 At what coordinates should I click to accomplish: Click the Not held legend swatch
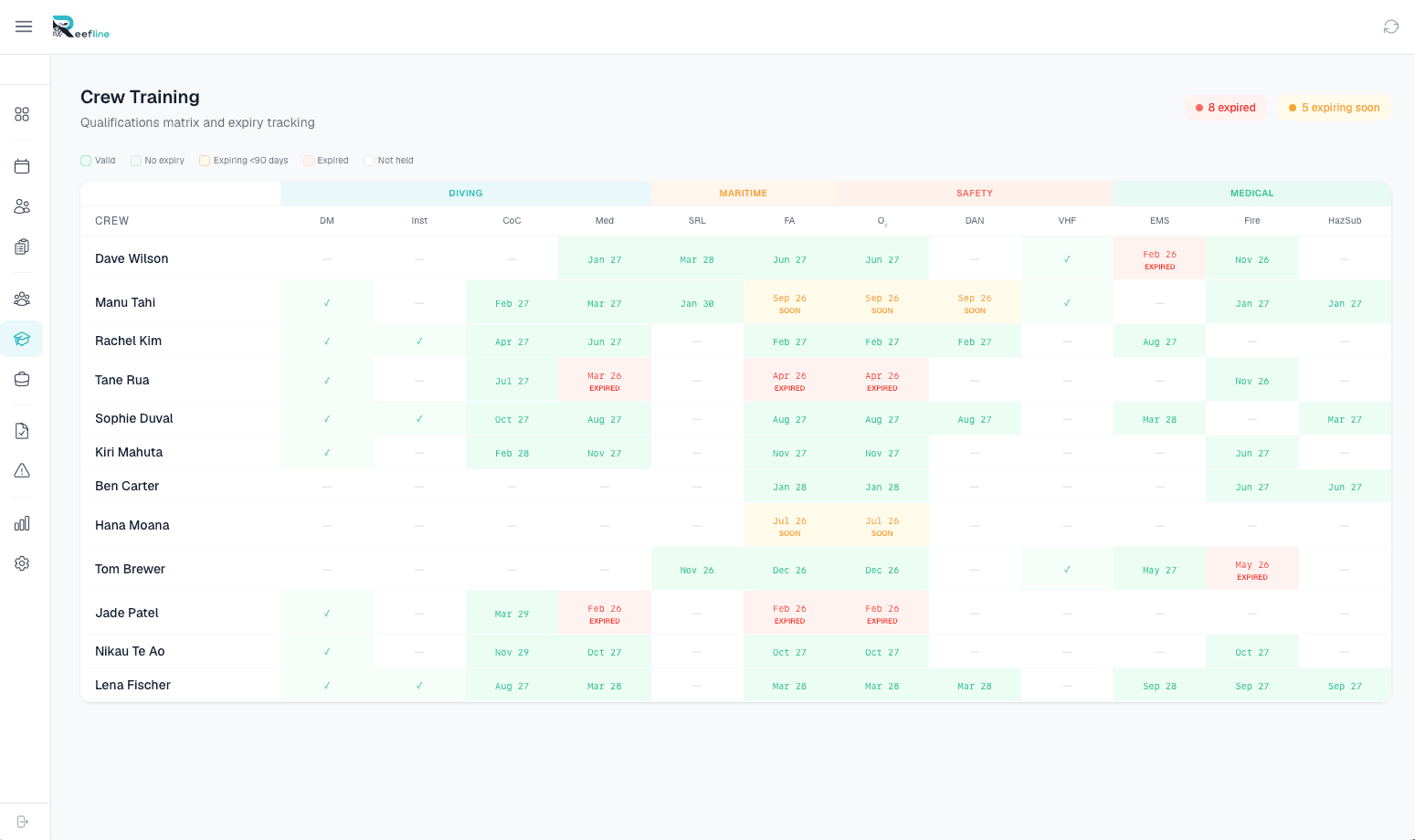click(x=369, y=161)
